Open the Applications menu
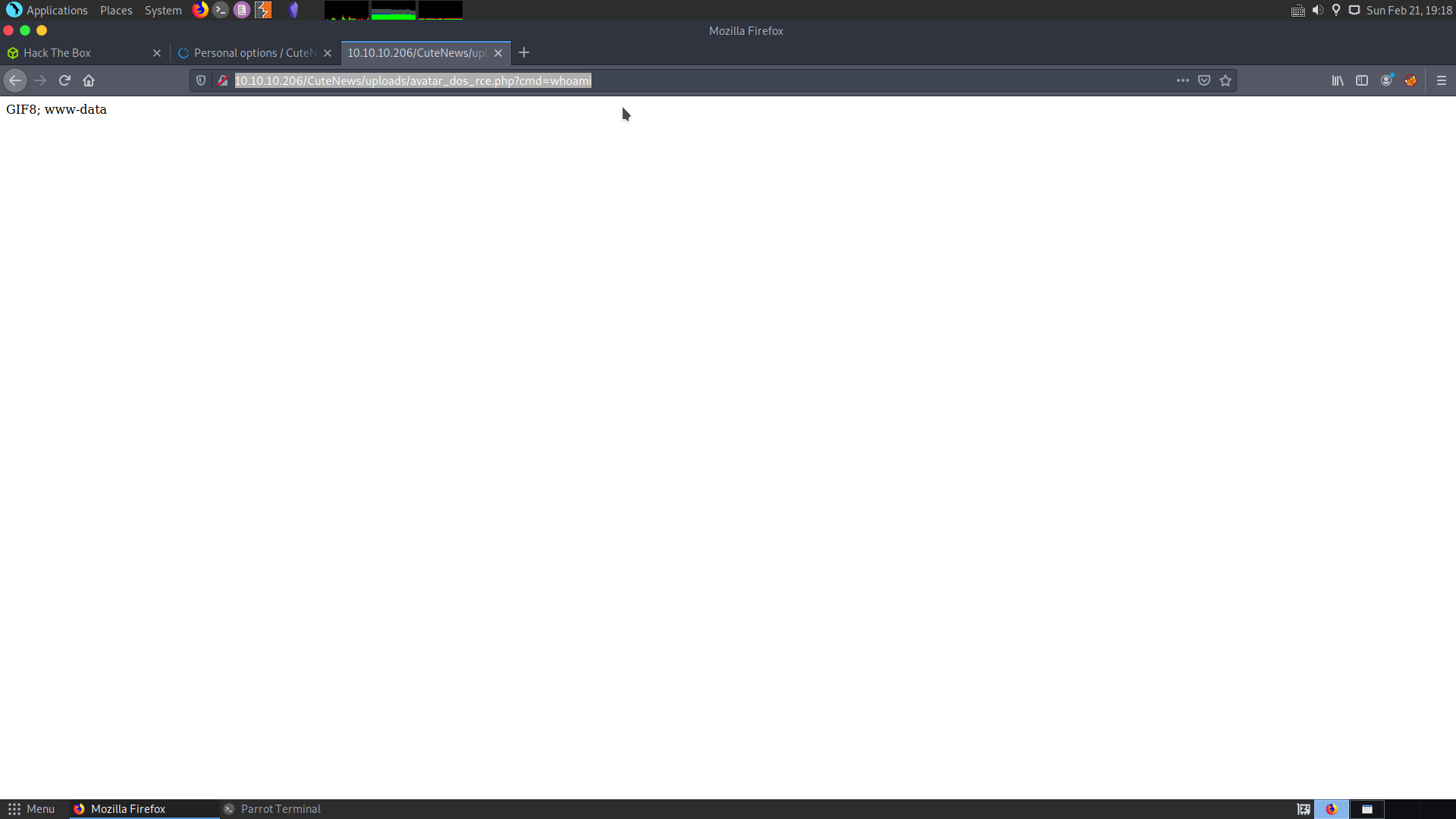 click(57, 11)
